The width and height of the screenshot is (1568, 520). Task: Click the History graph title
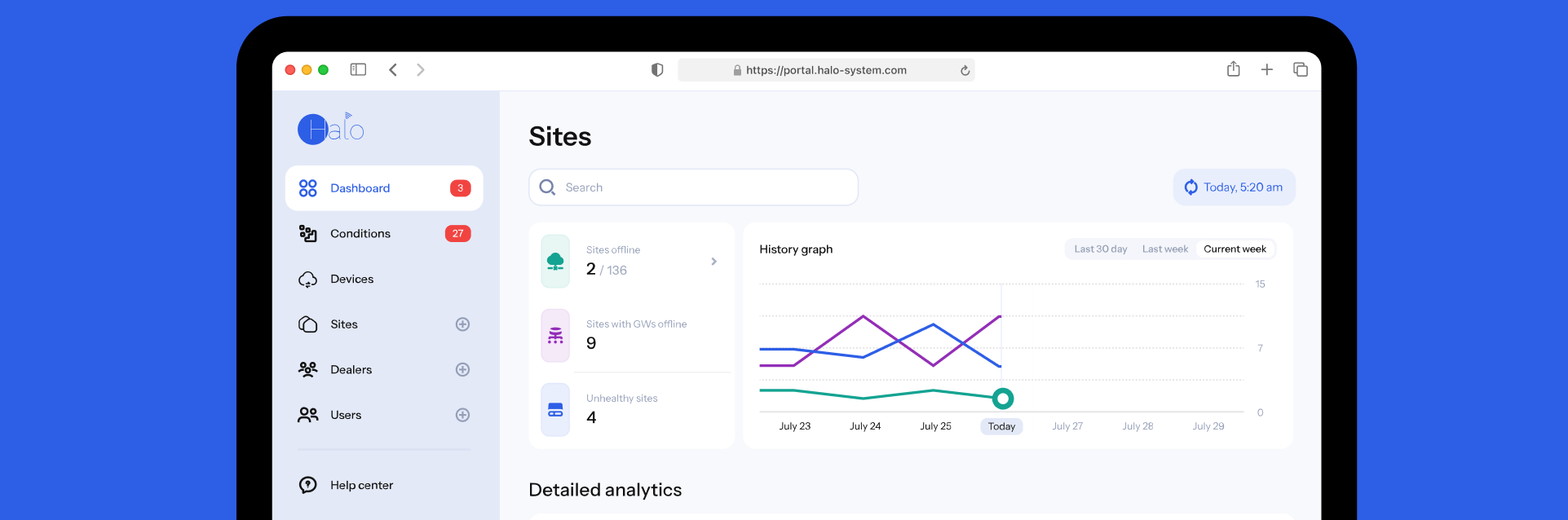pos(796,249)
